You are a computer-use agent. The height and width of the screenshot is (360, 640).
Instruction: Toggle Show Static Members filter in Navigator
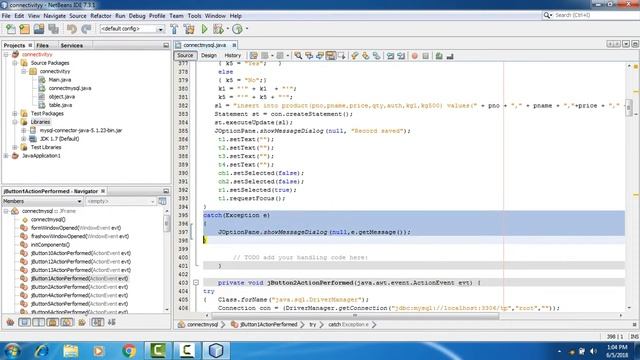coord(39,322)
